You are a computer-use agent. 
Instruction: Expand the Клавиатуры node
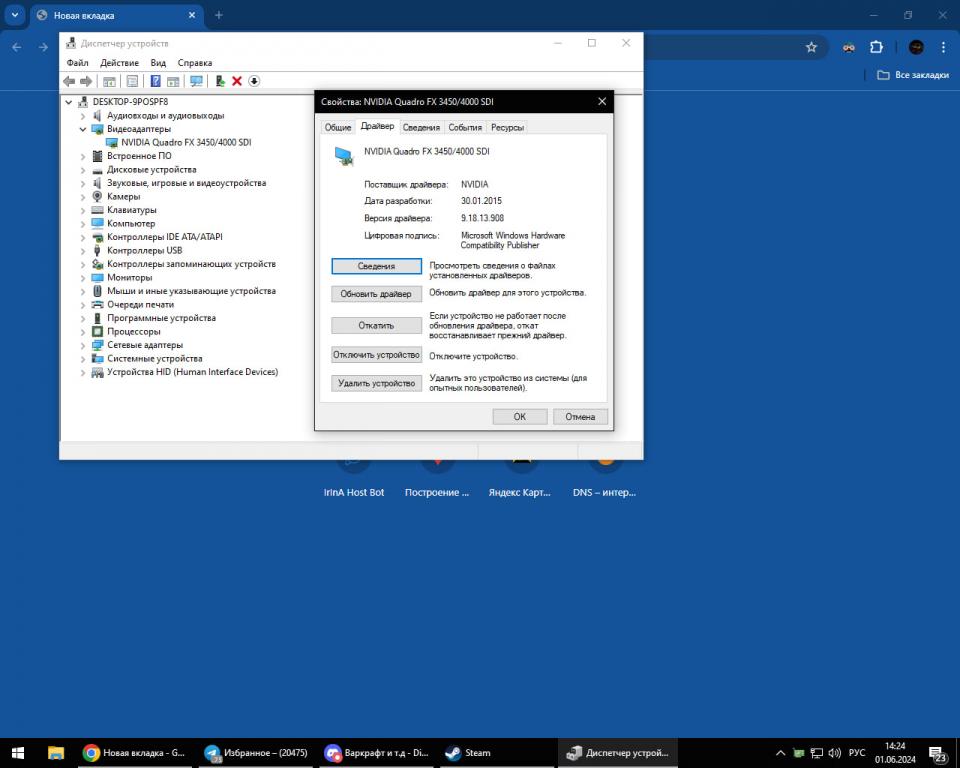[x=83, y=210]
